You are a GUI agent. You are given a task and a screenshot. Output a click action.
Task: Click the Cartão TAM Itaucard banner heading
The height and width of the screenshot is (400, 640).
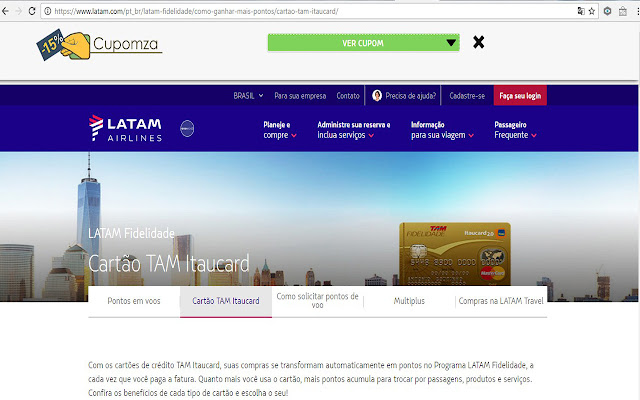pos(169,263)
